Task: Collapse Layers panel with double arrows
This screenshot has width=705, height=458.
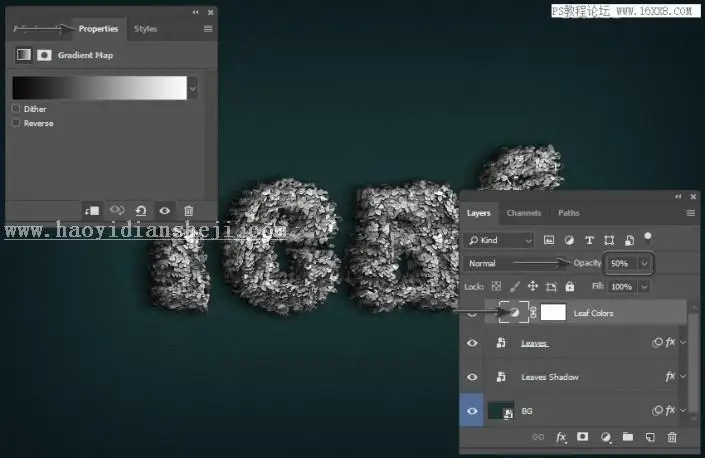Action: coord(678,196)
